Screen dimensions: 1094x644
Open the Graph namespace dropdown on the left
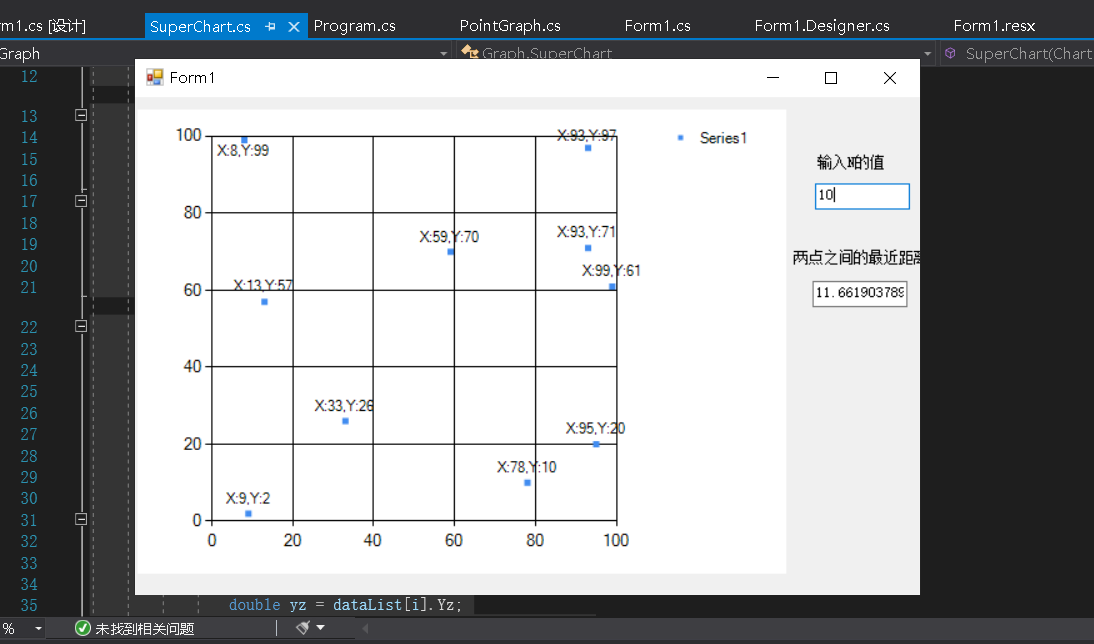(444, 53)
